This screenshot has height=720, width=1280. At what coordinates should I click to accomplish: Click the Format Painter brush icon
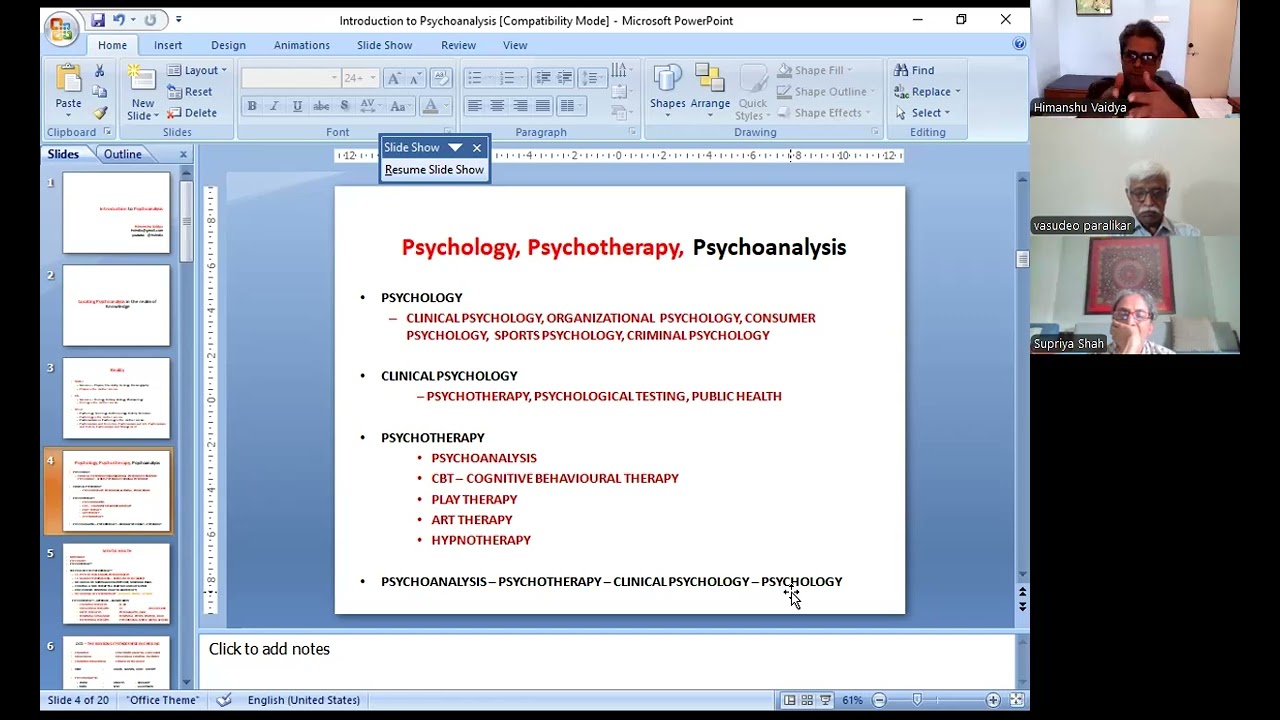pyautogui.click(x=99, y=112)
